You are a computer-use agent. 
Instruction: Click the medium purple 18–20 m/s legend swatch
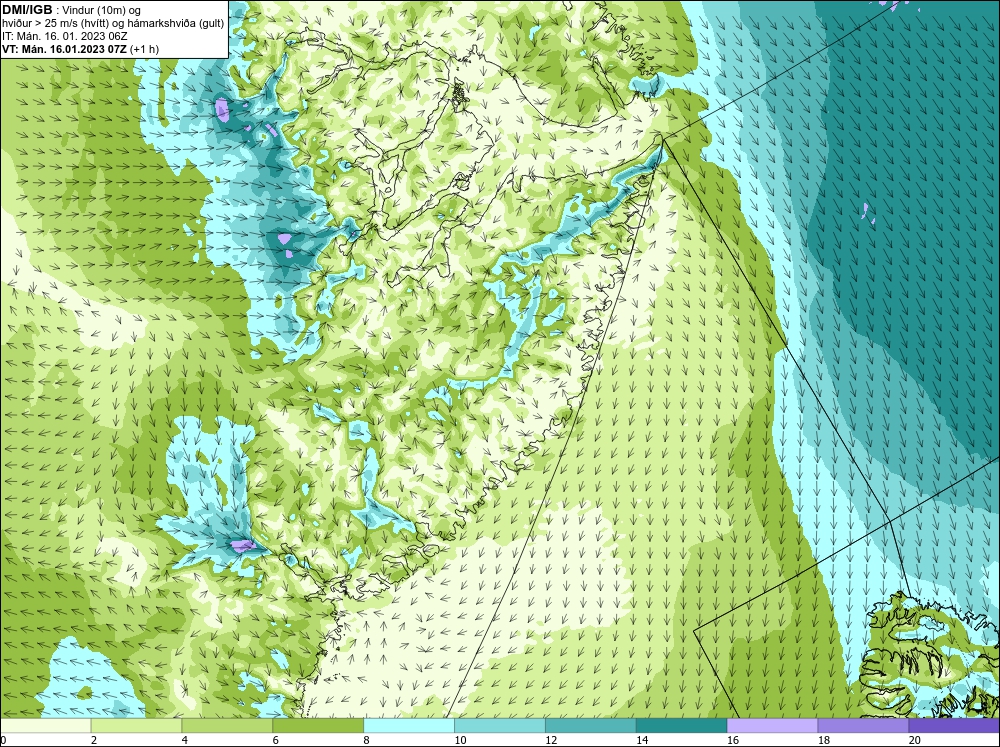(863, 725)
